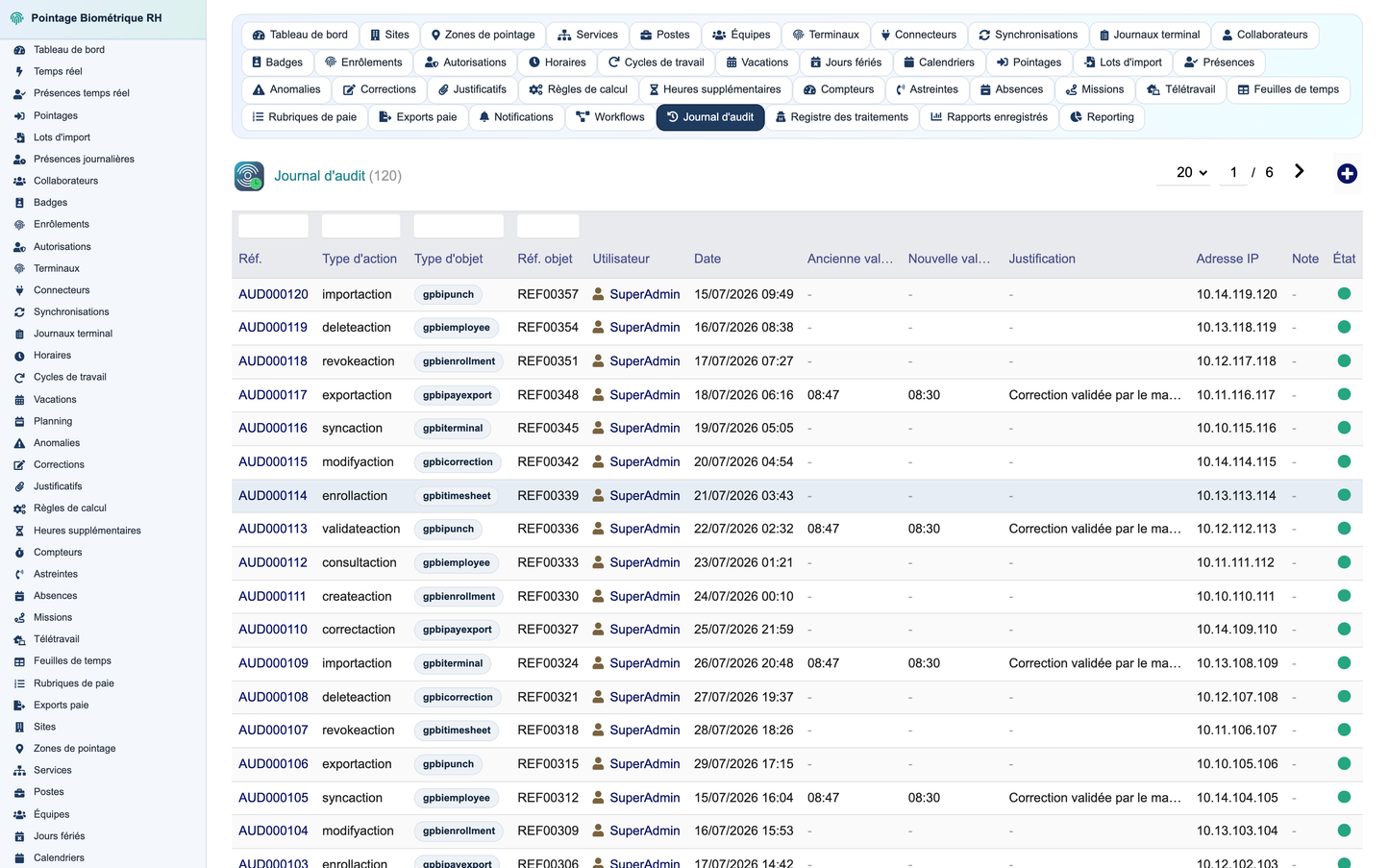Open Présences temps réel in sidebar

click(x=81, y=93)
